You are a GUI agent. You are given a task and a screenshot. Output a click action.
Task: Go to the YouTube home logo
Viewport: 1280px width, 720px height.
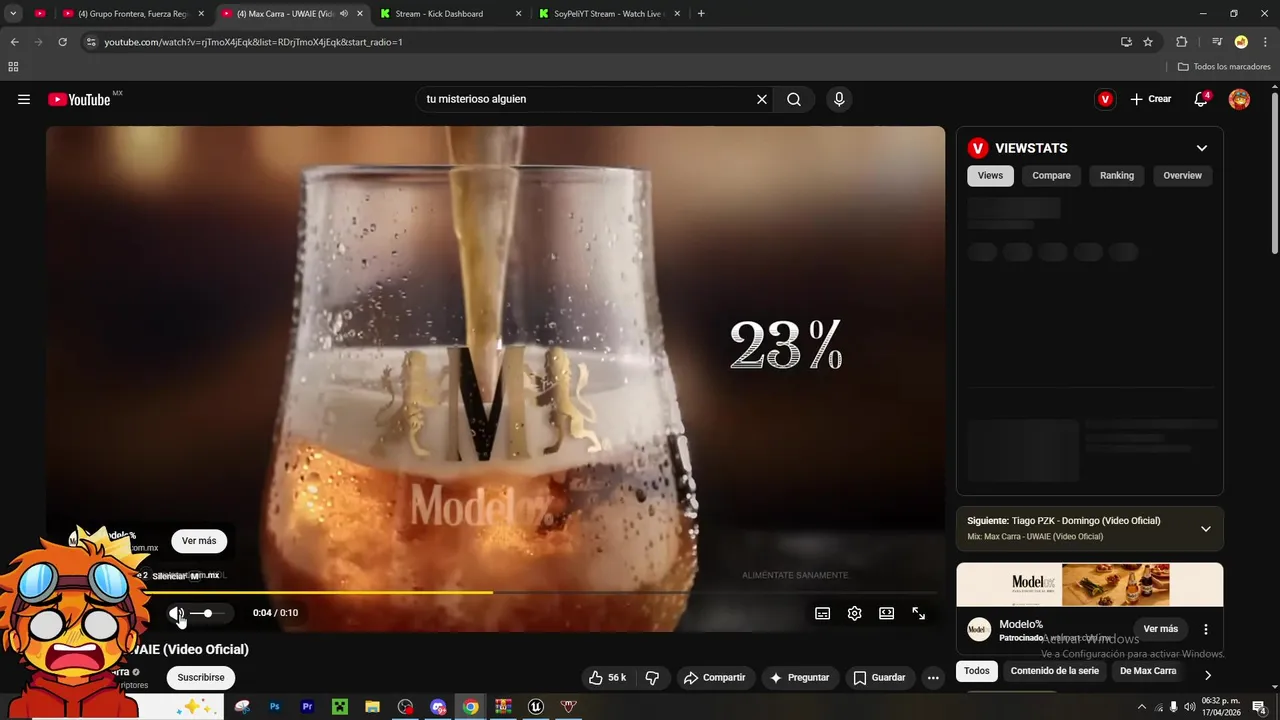point(79,99)
